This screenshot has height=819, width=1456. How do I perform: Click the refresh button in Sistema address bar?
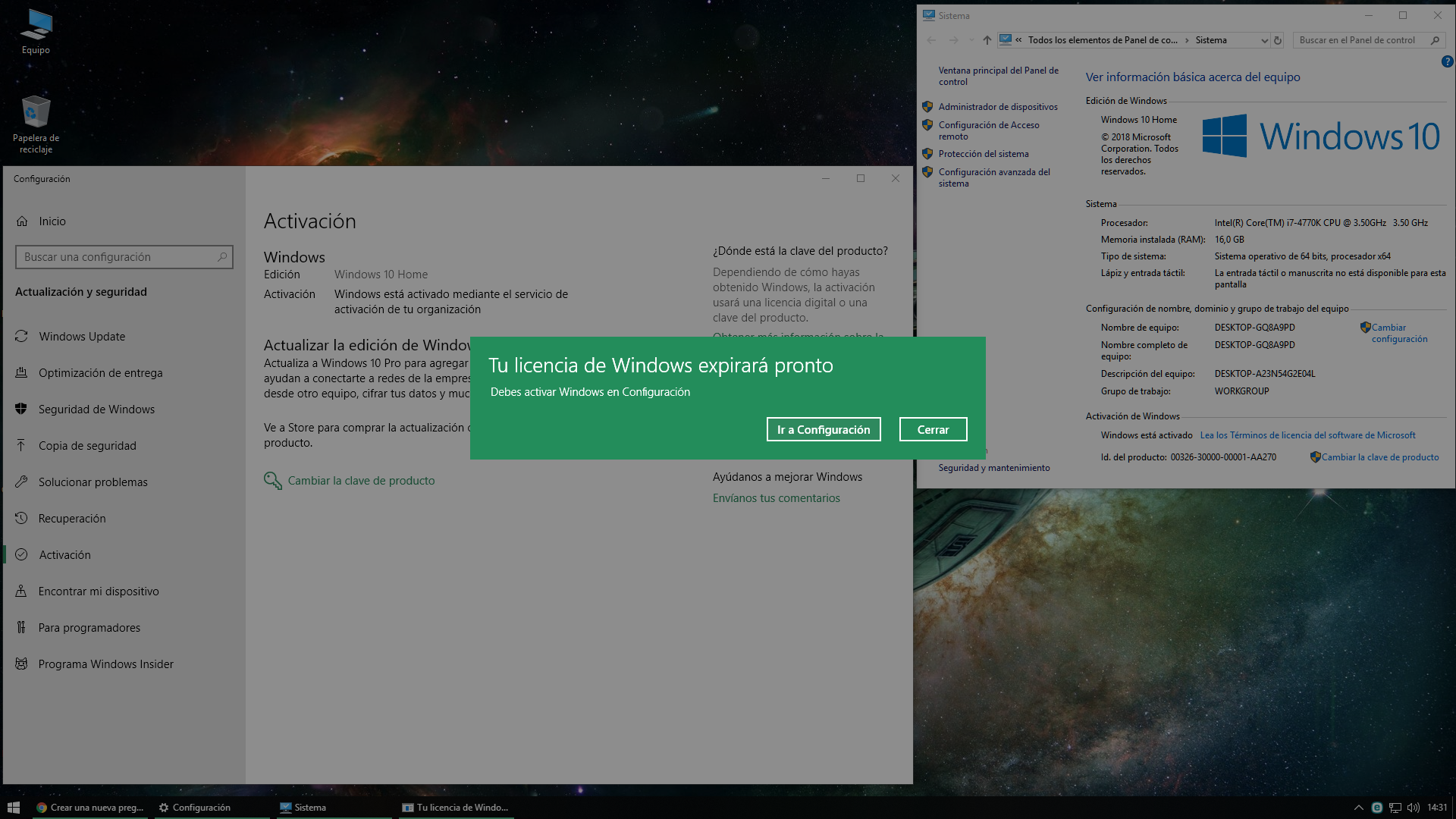click(1278, 40)
